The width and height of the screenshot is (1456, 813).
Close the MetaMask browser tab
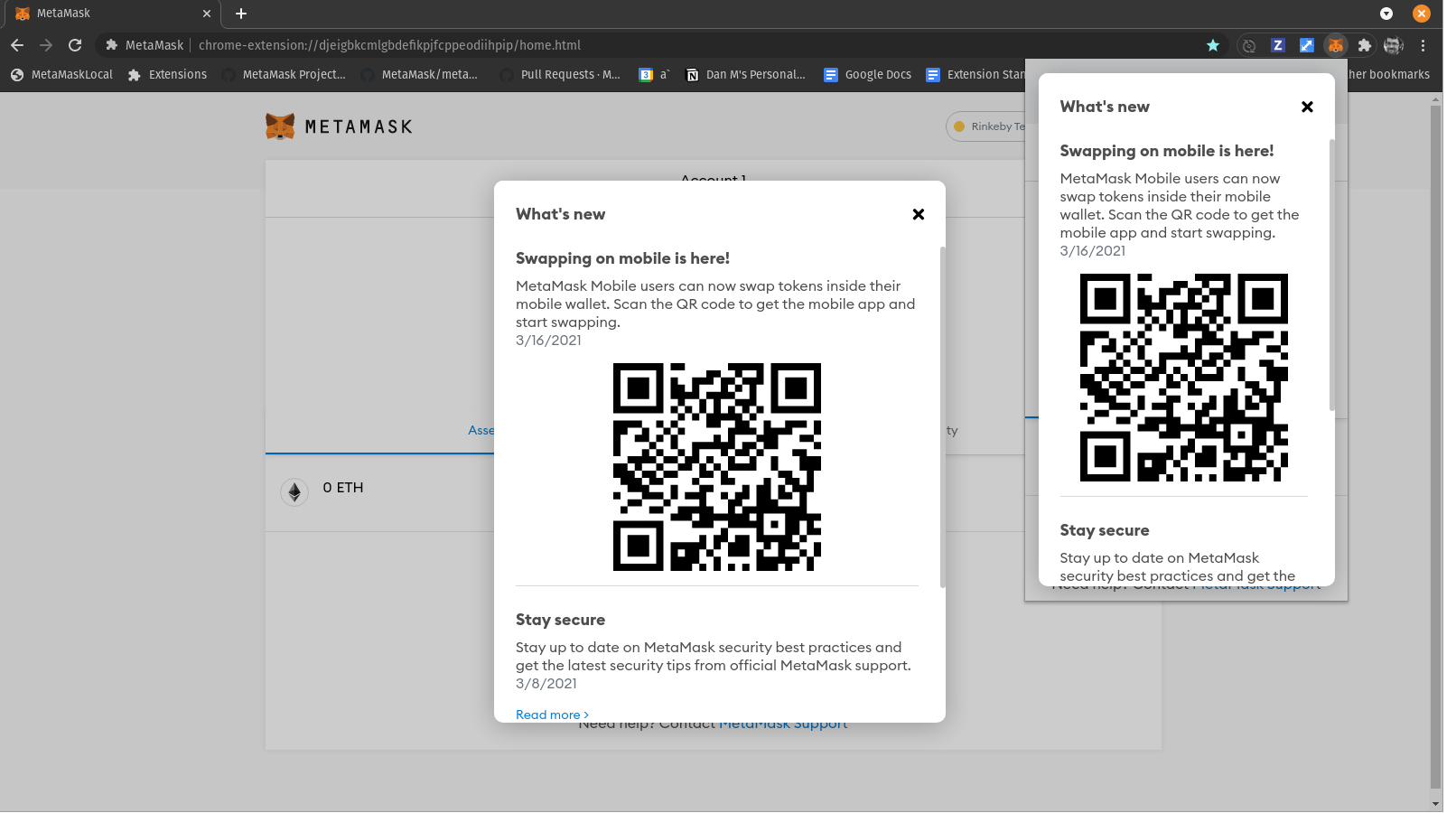click(207, 14)
